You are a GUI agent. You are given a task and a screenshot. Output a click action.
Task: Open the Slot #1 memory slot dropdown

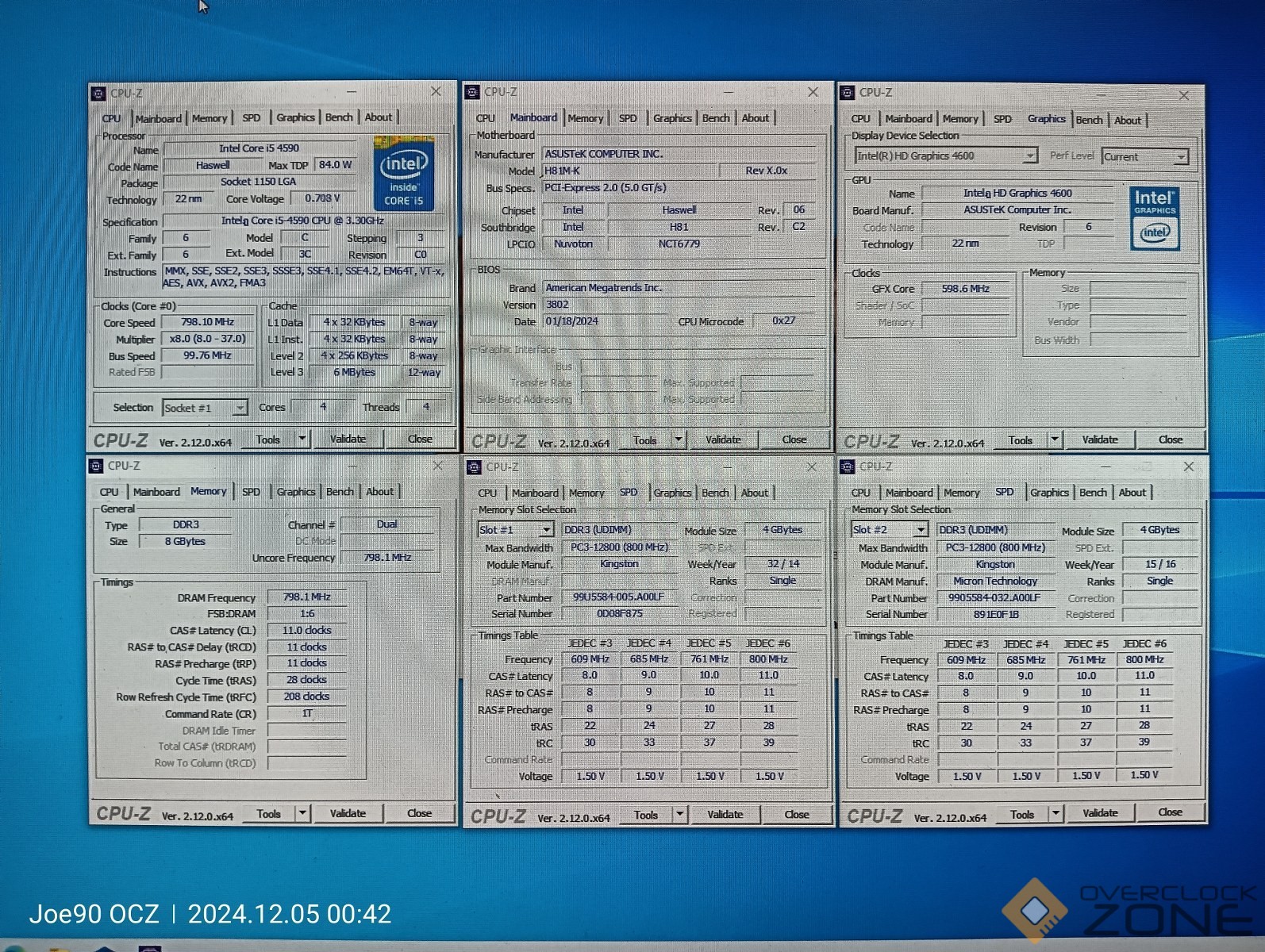pos(515,529)
